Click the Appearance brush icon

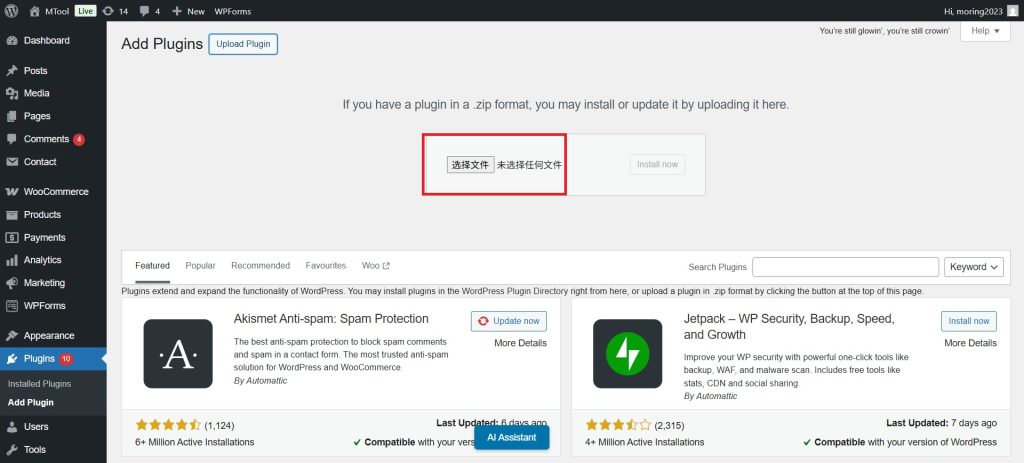pos(12,336)
